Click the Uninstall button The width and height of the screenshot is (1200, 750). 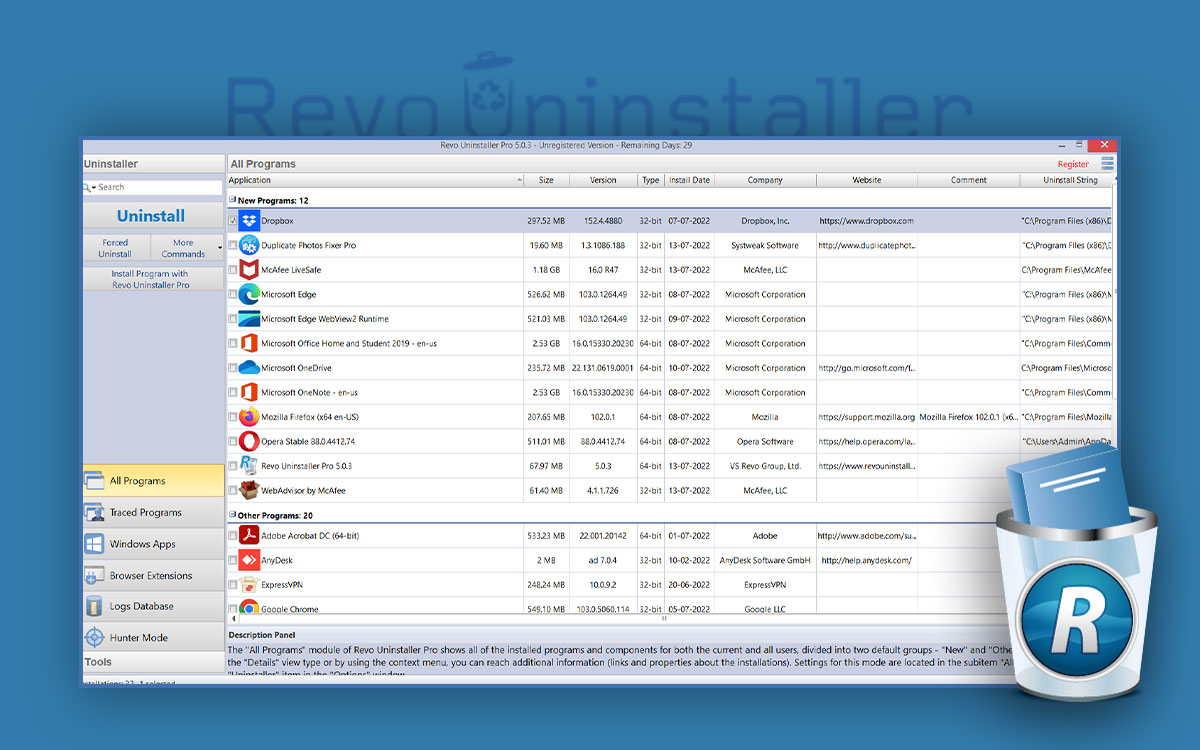tap(152, 215)
